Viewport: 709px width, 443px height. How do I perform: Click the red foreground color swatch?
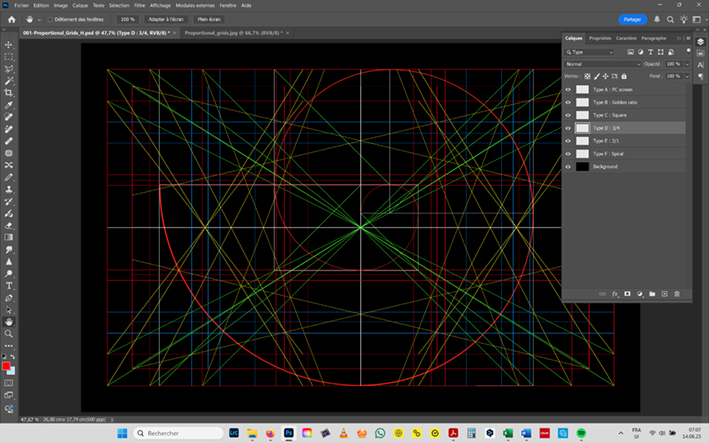[x=6, y=366]
